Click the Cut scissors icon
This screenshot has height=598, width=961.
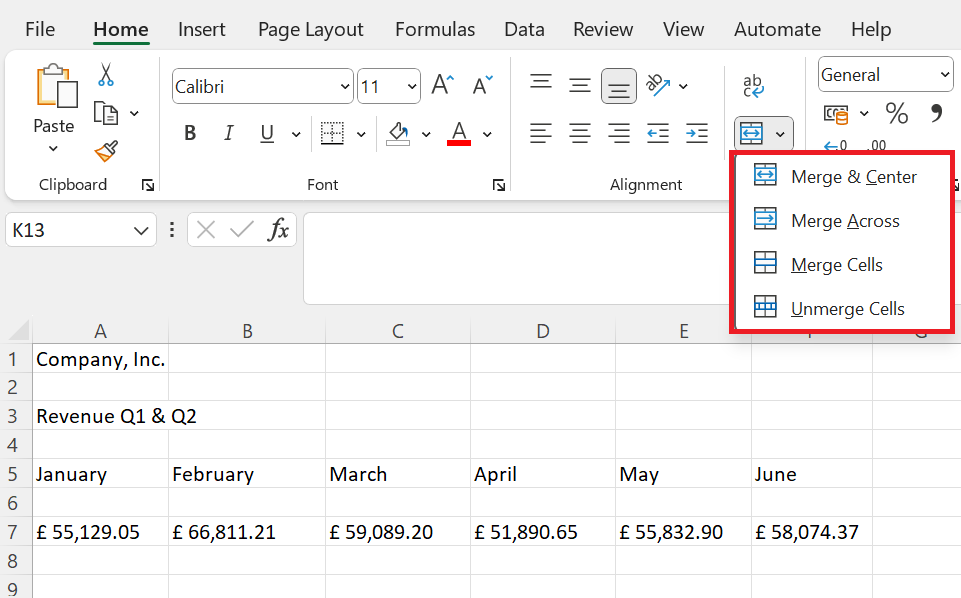106,75
